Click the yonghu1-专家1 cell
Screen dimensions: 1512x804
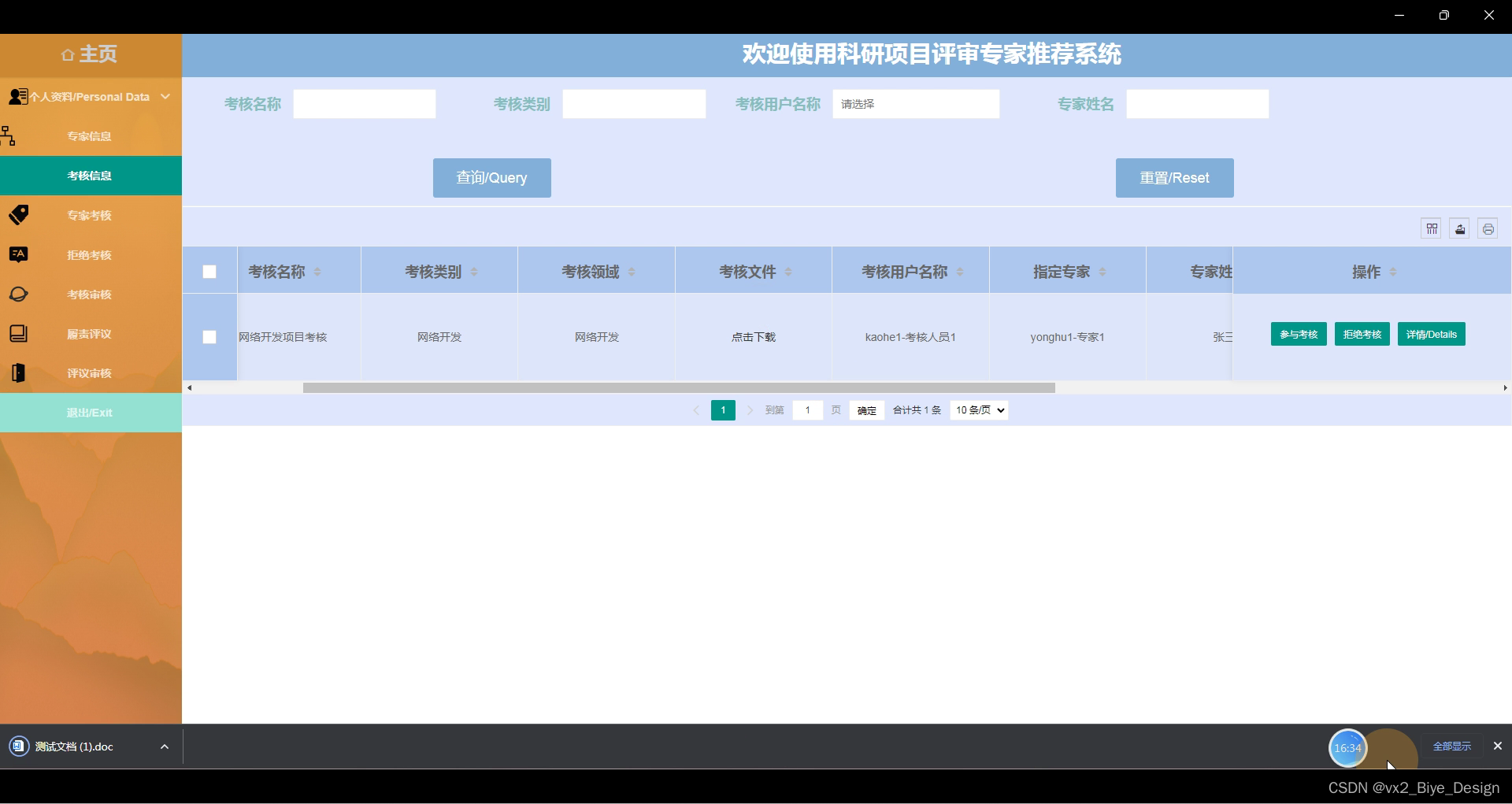tap(1067, 337)
